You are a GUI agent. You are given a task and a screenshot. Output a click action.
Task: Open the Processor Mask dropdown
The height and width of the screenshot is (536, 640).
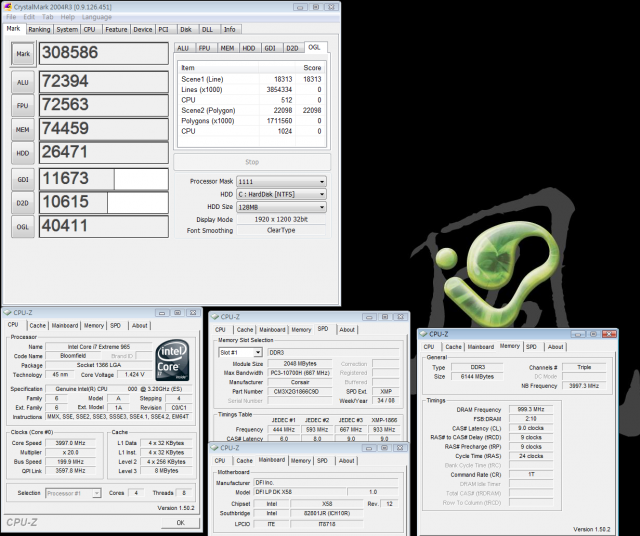(281, 181)
